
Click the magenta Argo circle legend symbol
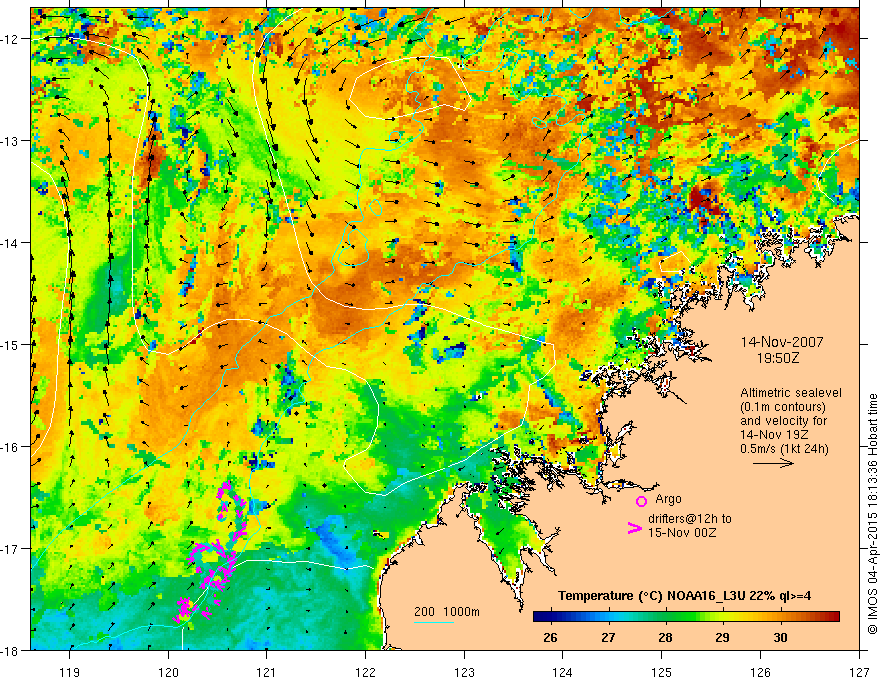click(x=641, y=501)
